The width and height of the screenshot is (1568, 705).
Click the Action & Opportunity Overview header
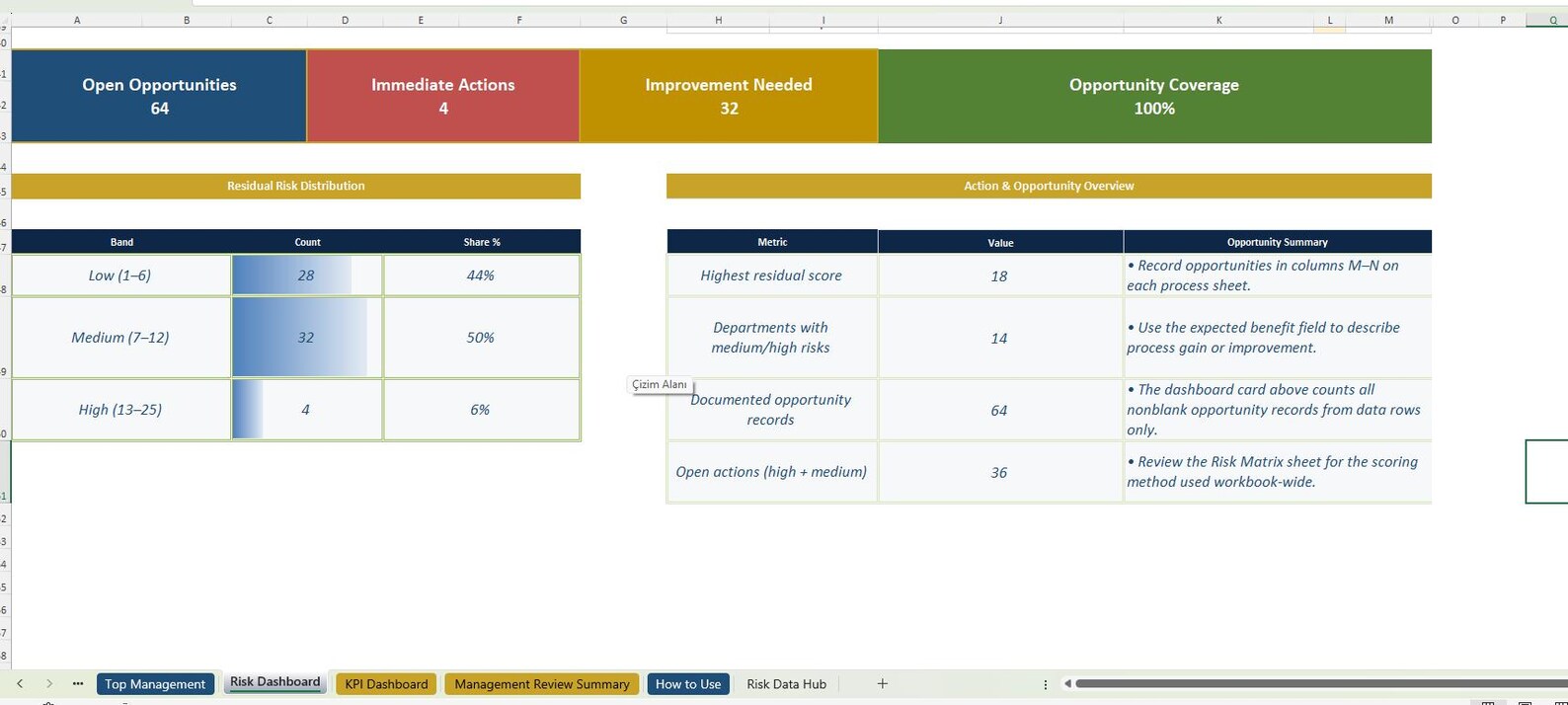[x=1049, y=186]
